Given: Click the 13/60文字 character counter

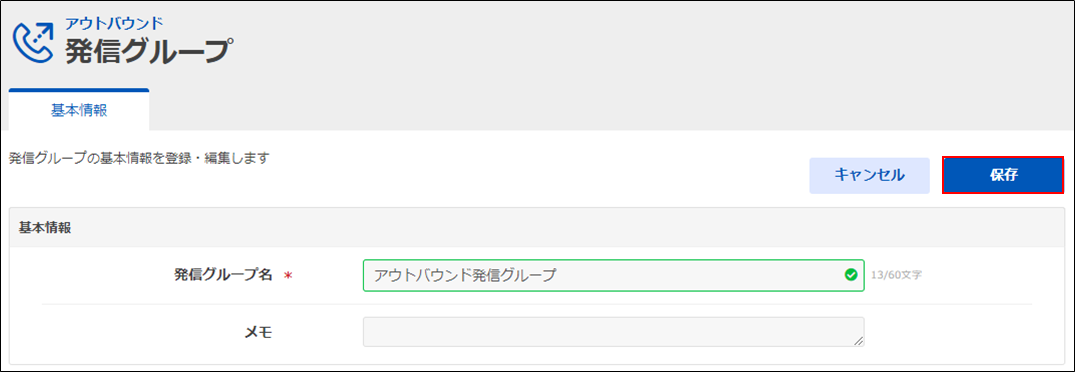Looking at the screenshot, I should [x=896, y=275].
